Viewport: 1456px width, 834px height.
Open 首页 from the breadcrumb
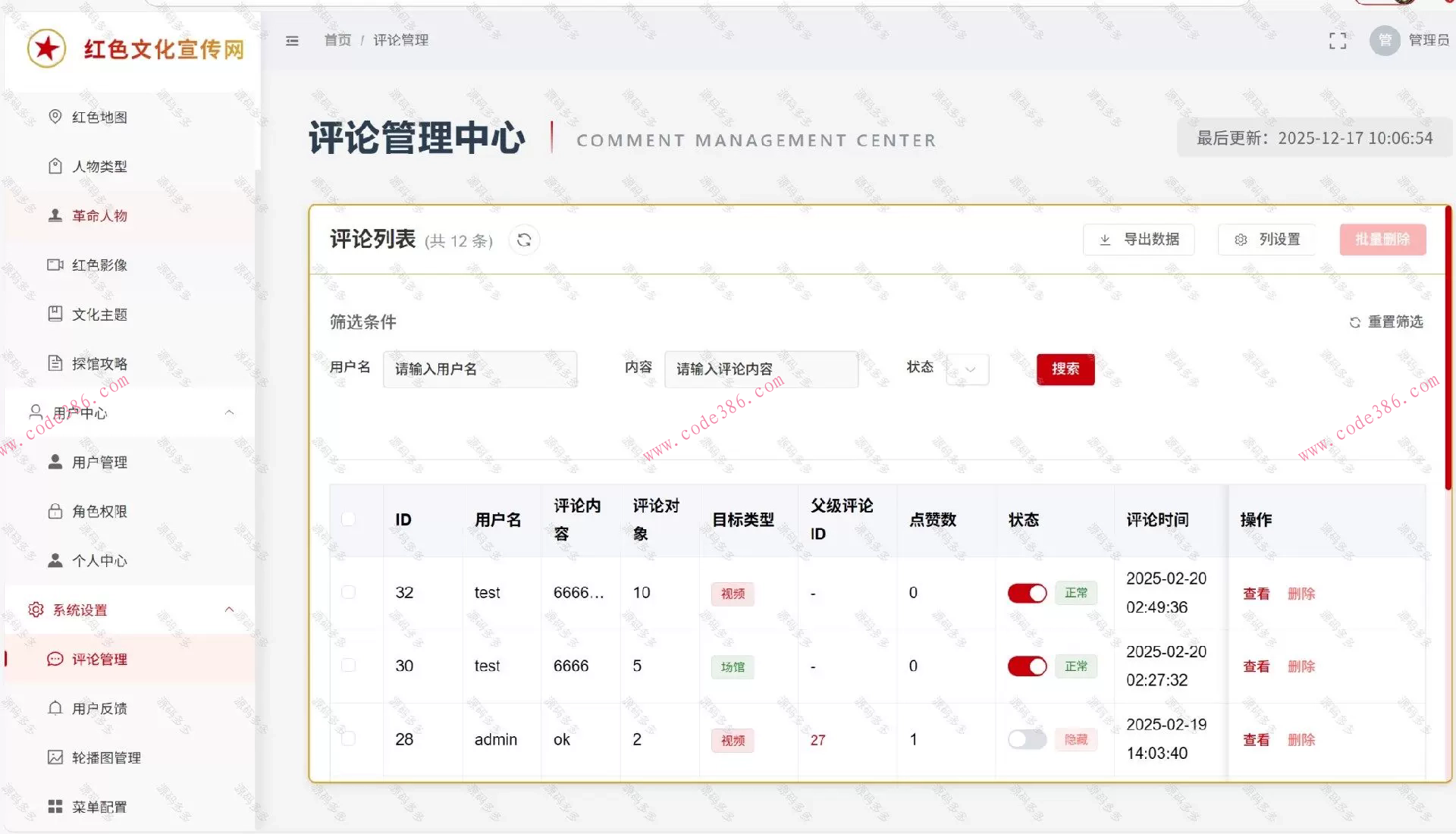337,40
